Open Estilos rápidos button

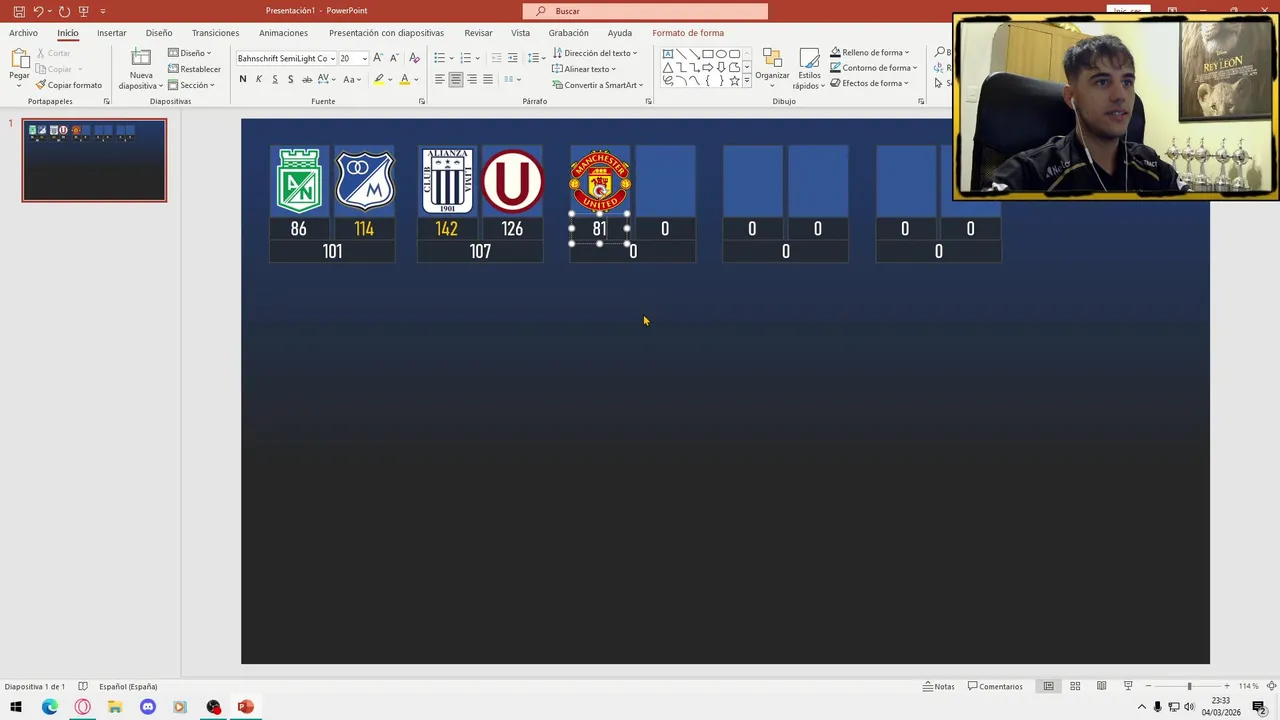tap(808, 68)
